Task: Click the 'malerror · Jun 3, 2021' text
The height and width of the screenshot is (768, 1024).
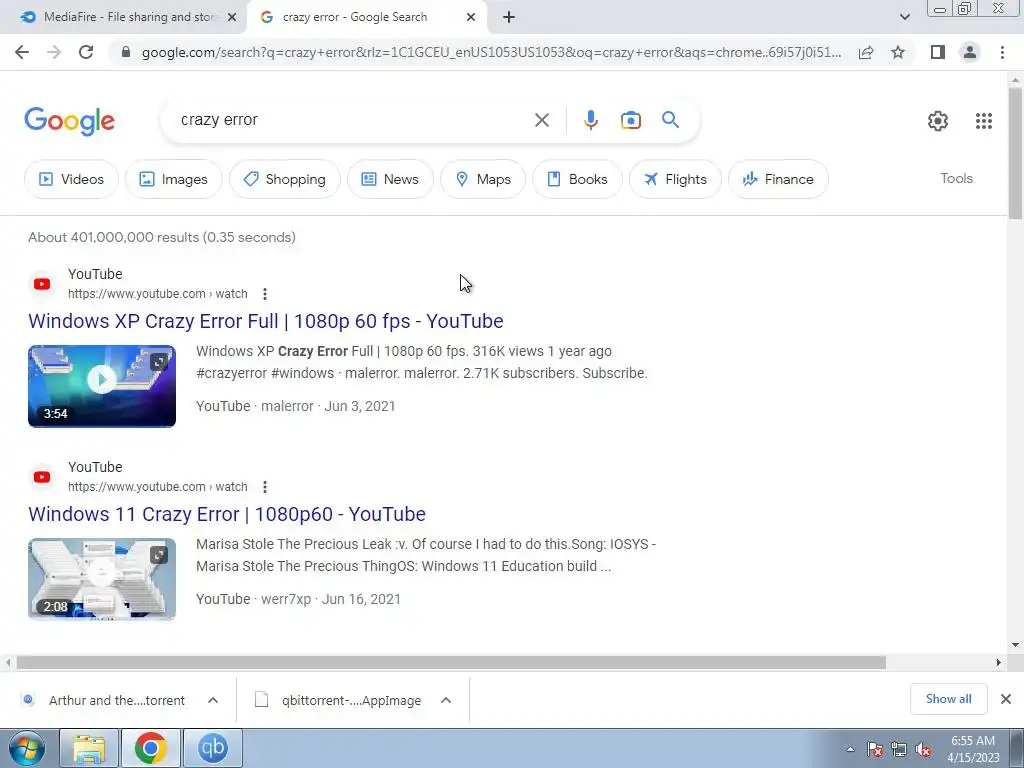Action: pos(328,406)
